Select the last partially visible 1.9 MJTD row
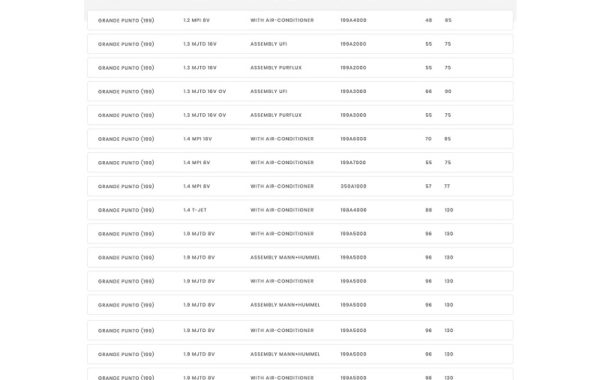Viewport: 600px width, 380px height. 300,374
